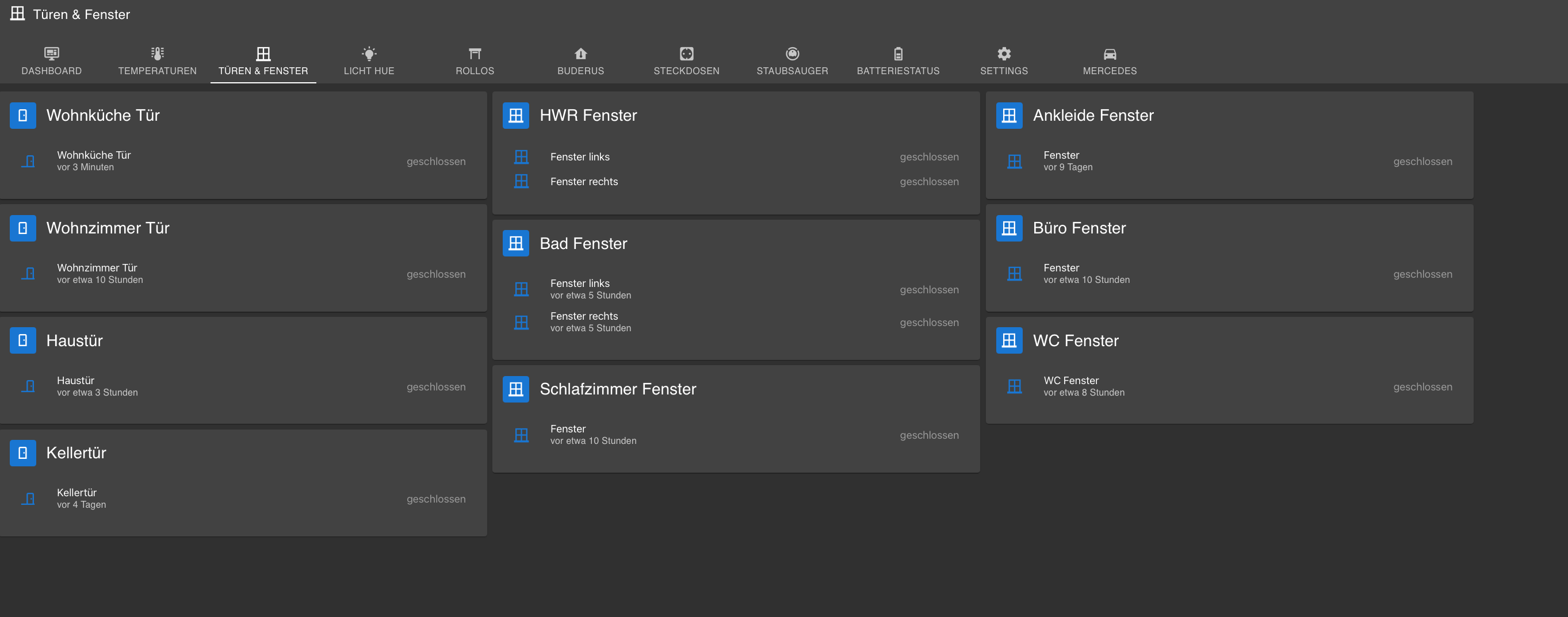Screen dimensions: 1568x617
Task: Click geschlossen state of Wohnküche Tür
Action: coord(436,161)
